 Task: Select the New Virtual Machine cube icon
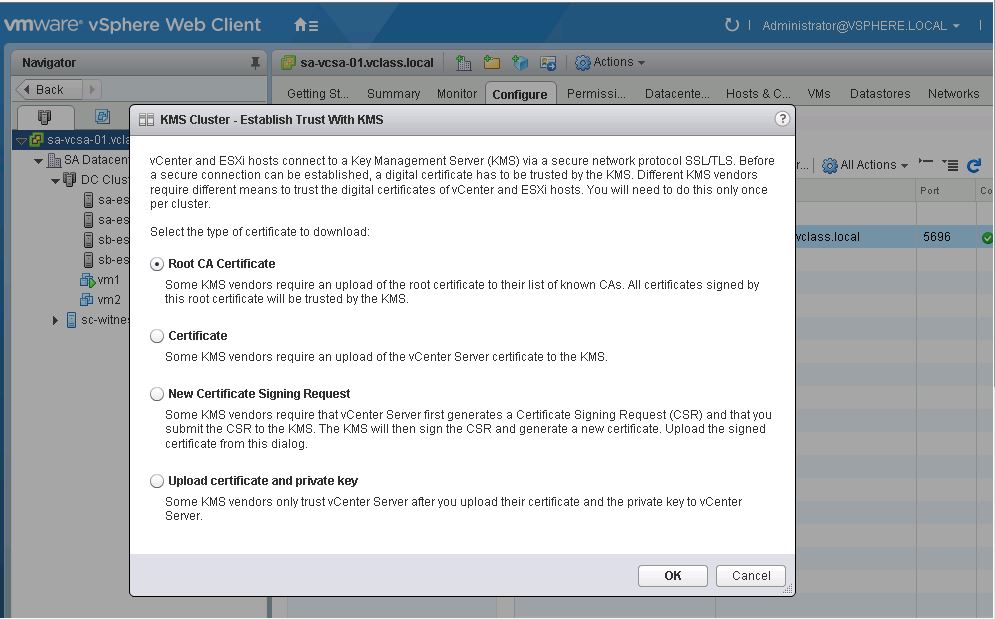[x=519, y=62]
